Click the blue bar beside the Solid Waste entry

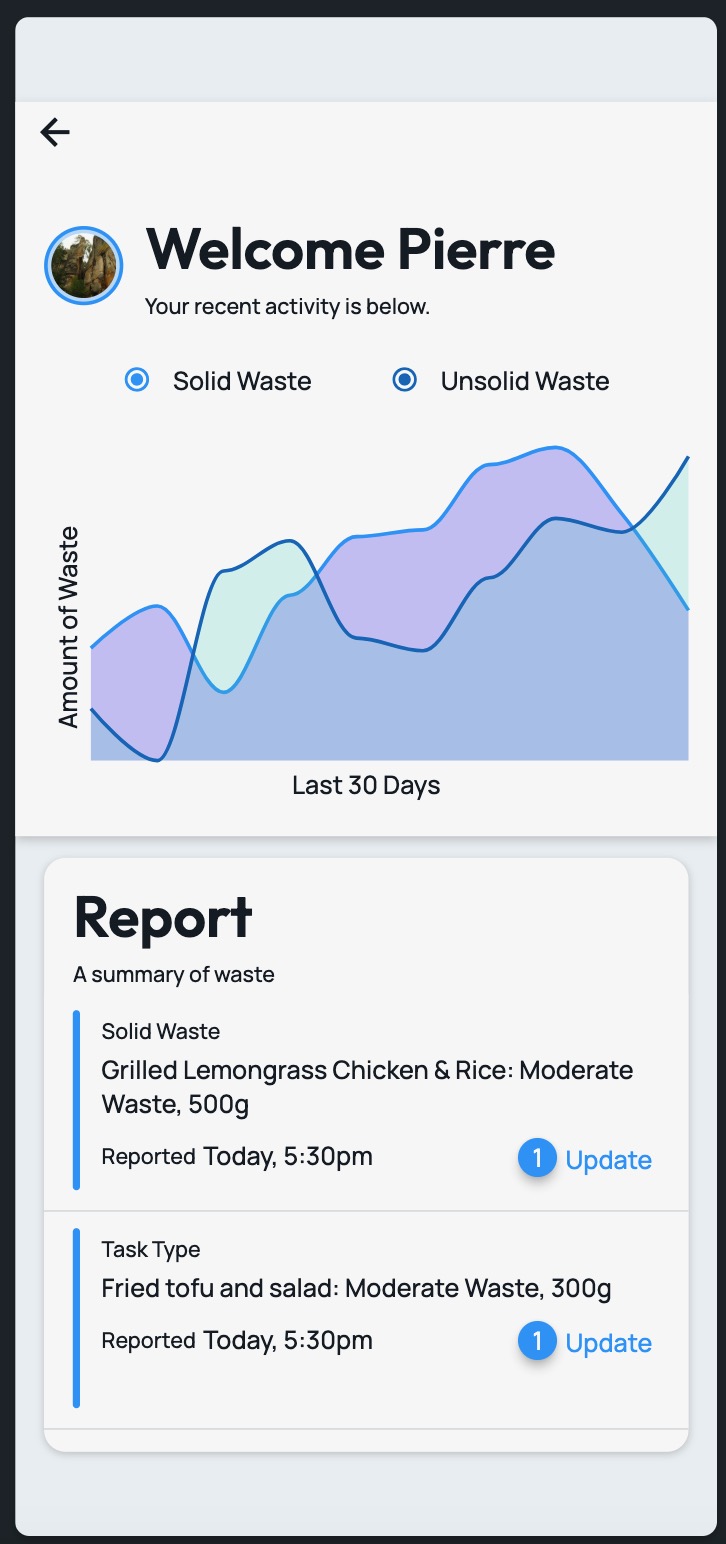pos(76,1100)
